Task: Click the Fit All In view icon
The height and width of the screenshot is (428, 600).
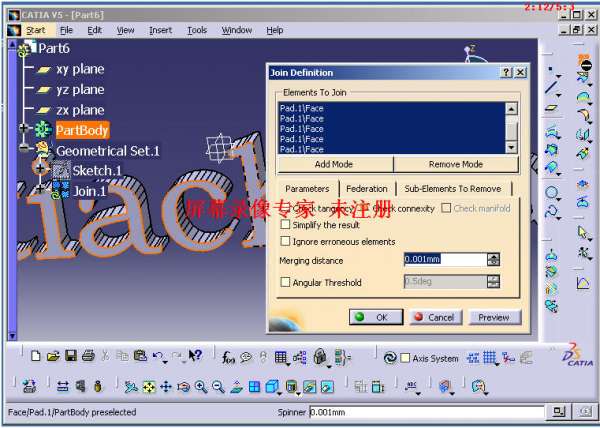Action: (x=149, y=387)
